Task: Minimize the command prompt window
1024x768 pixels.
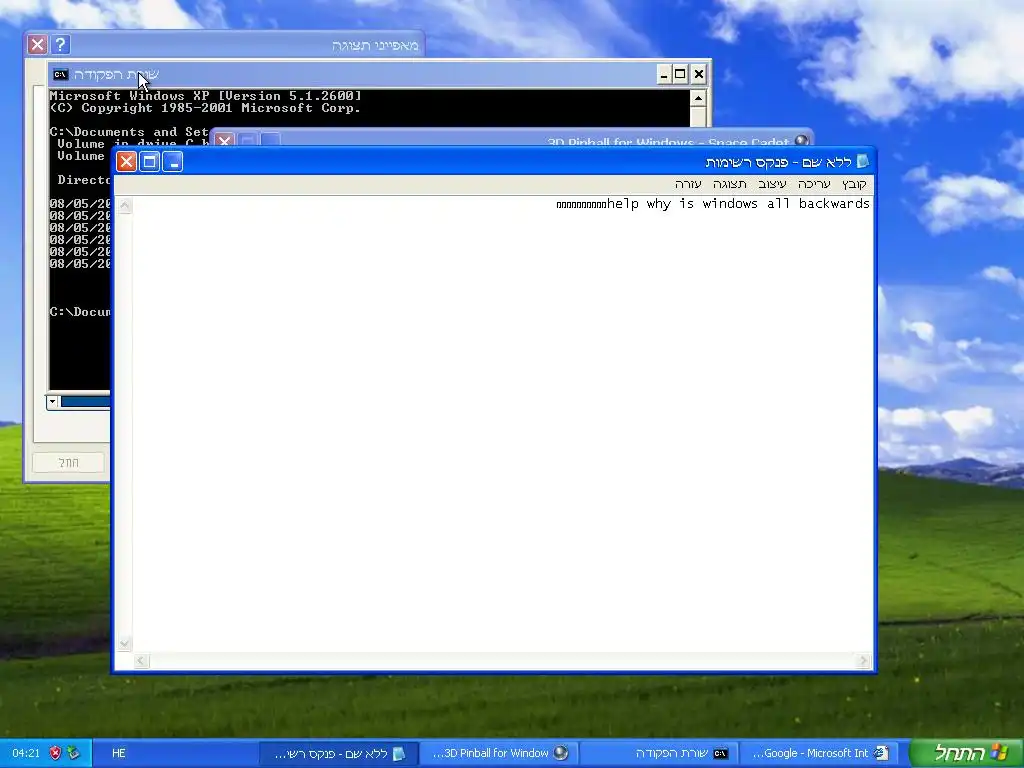Action: [664, 74]
